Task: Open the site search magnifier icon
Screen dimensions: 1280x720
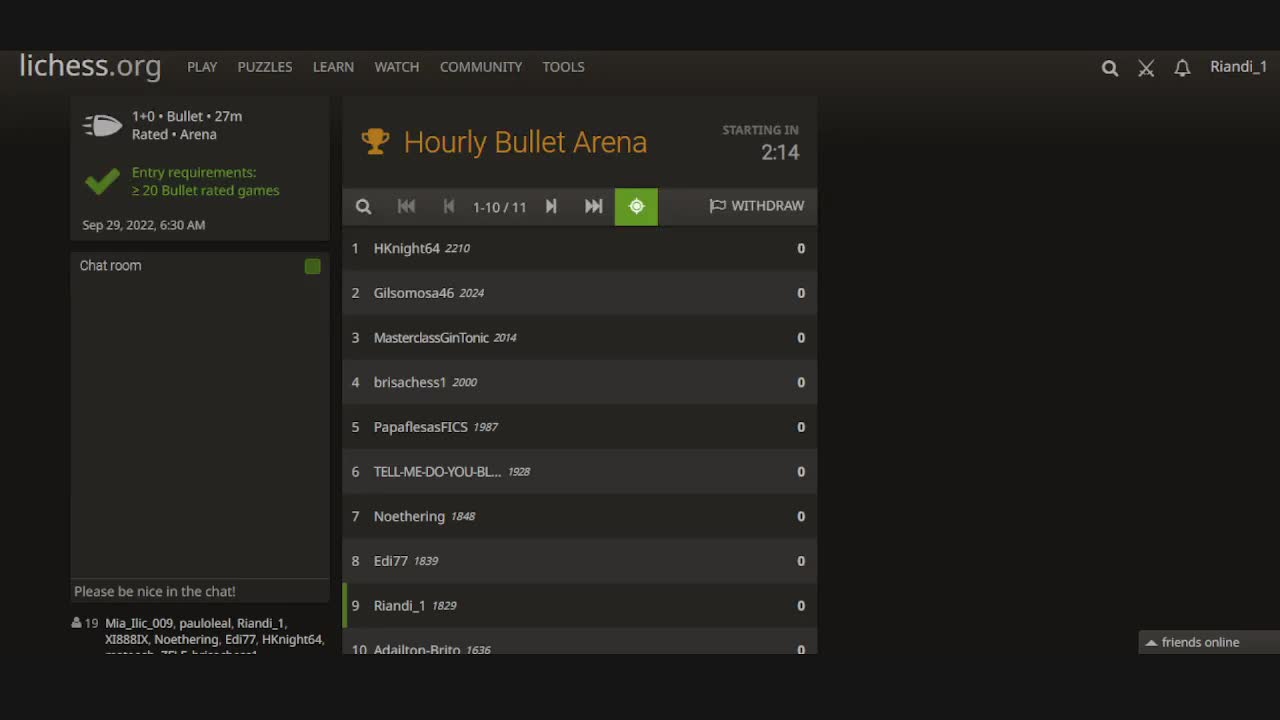Action: pyautogui.click(x=1110, y=68)
